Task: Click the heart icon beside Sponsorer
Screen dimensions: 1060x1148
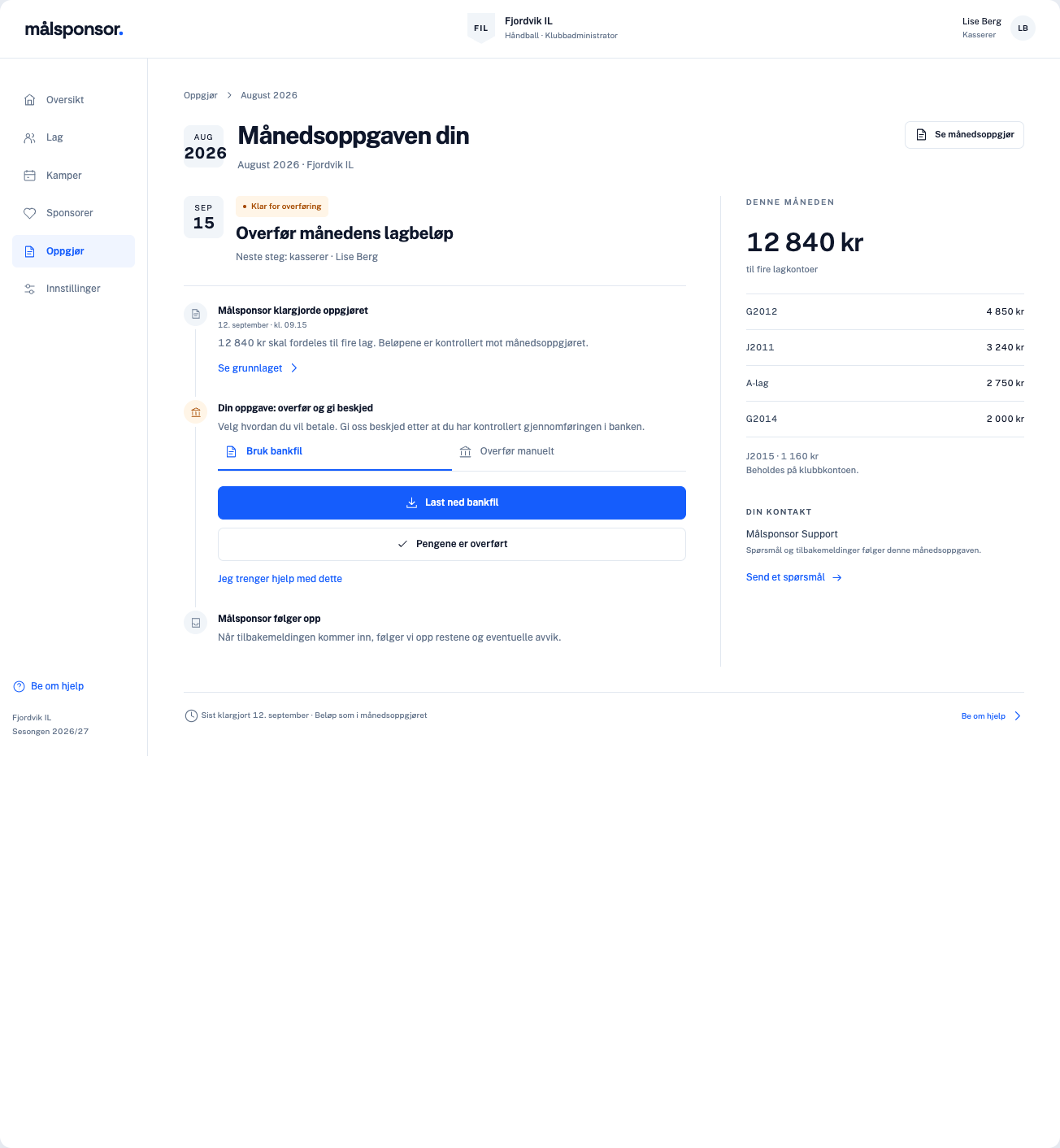Action: (30, 213)
